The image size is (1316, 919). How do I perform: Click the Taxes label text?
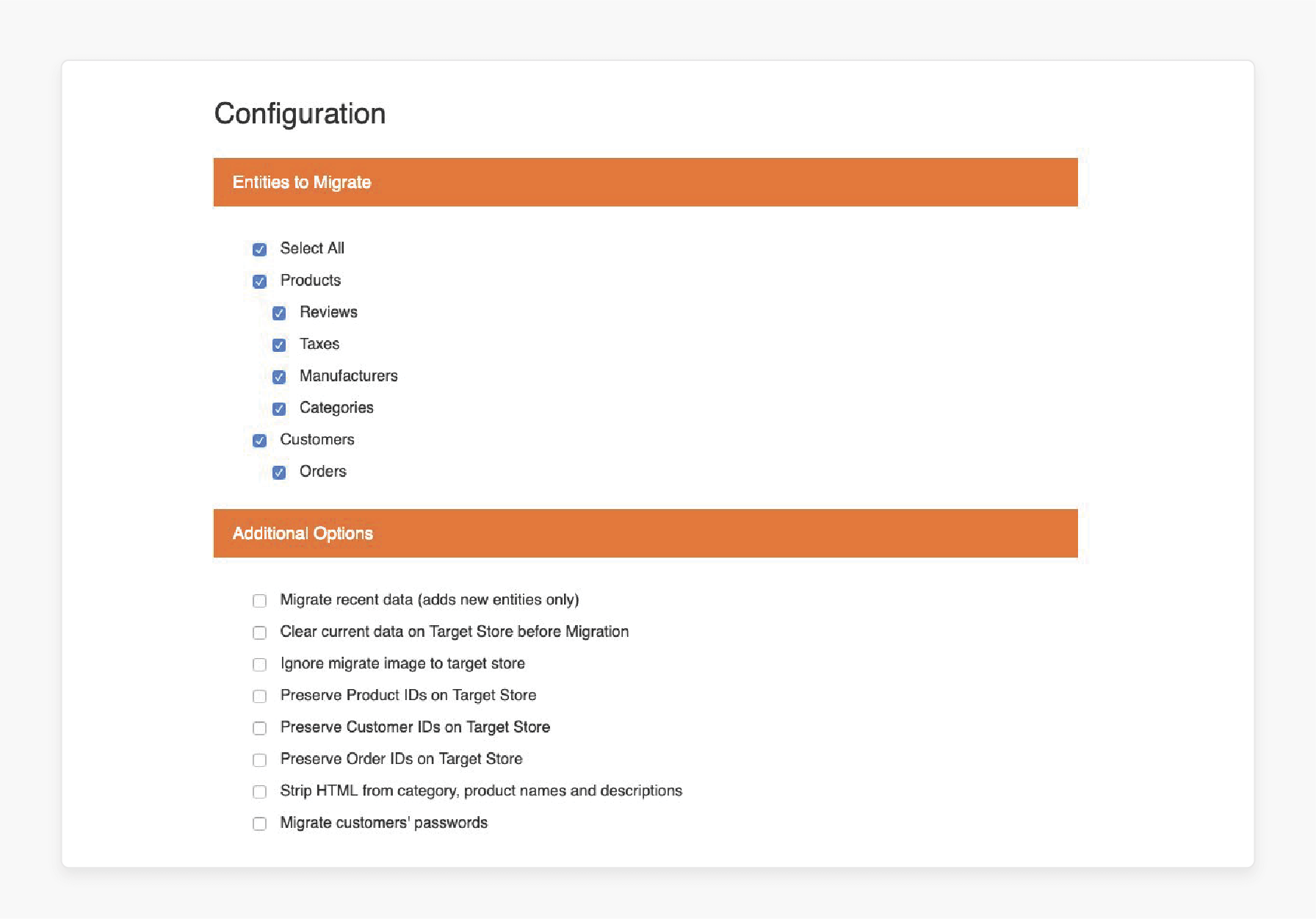pyautogui.click(x=319, y=344)
